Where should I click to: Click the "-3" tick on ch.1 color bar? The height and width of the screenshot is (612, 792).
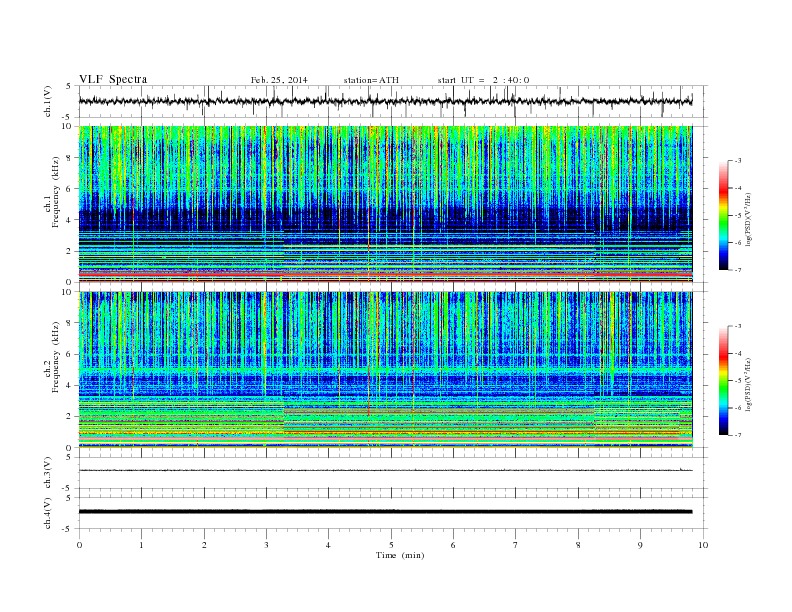(x=738, y=161)
